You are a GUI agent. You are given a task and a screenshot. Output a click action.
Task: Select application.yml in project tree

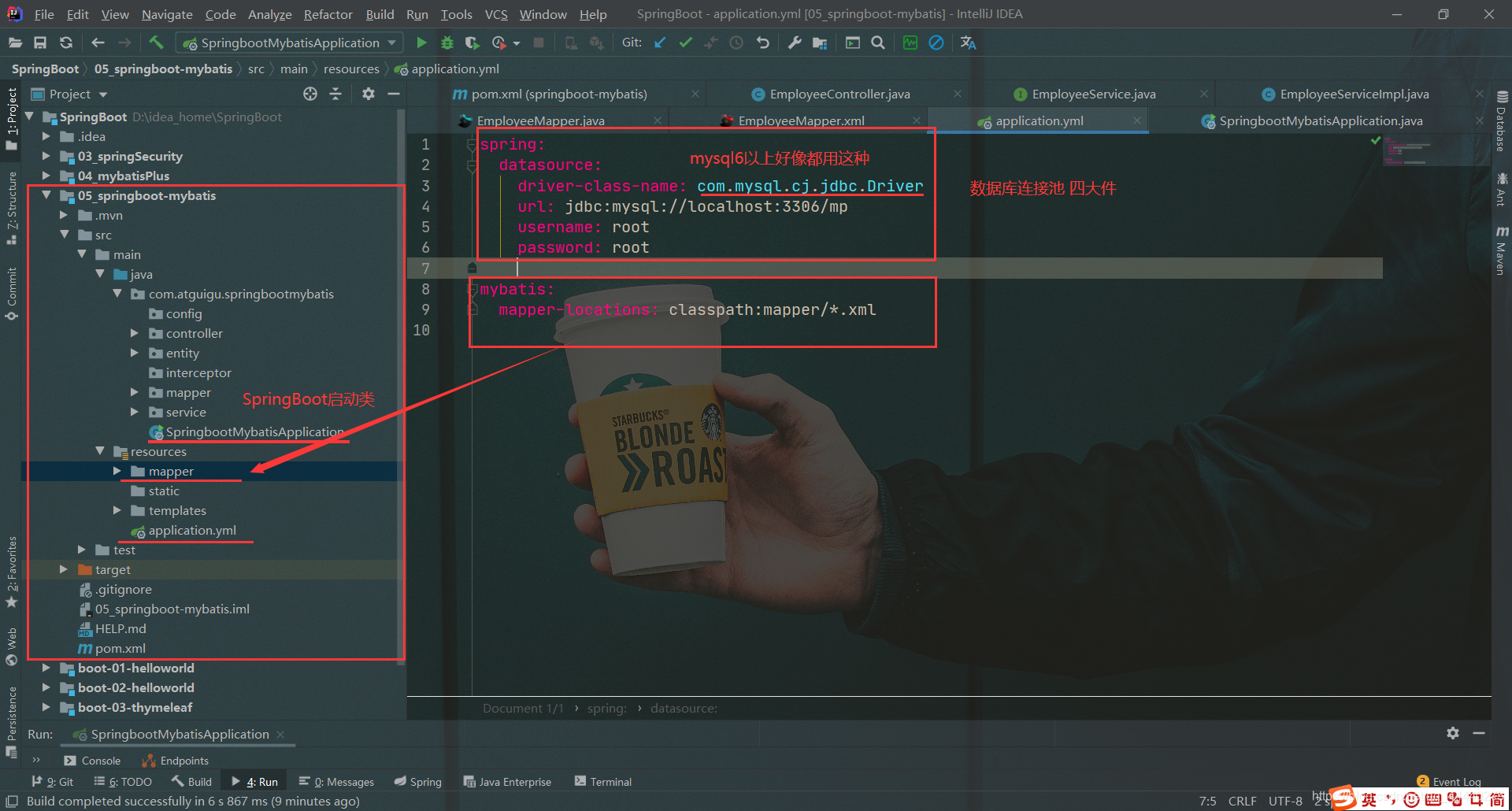[191, 530]
